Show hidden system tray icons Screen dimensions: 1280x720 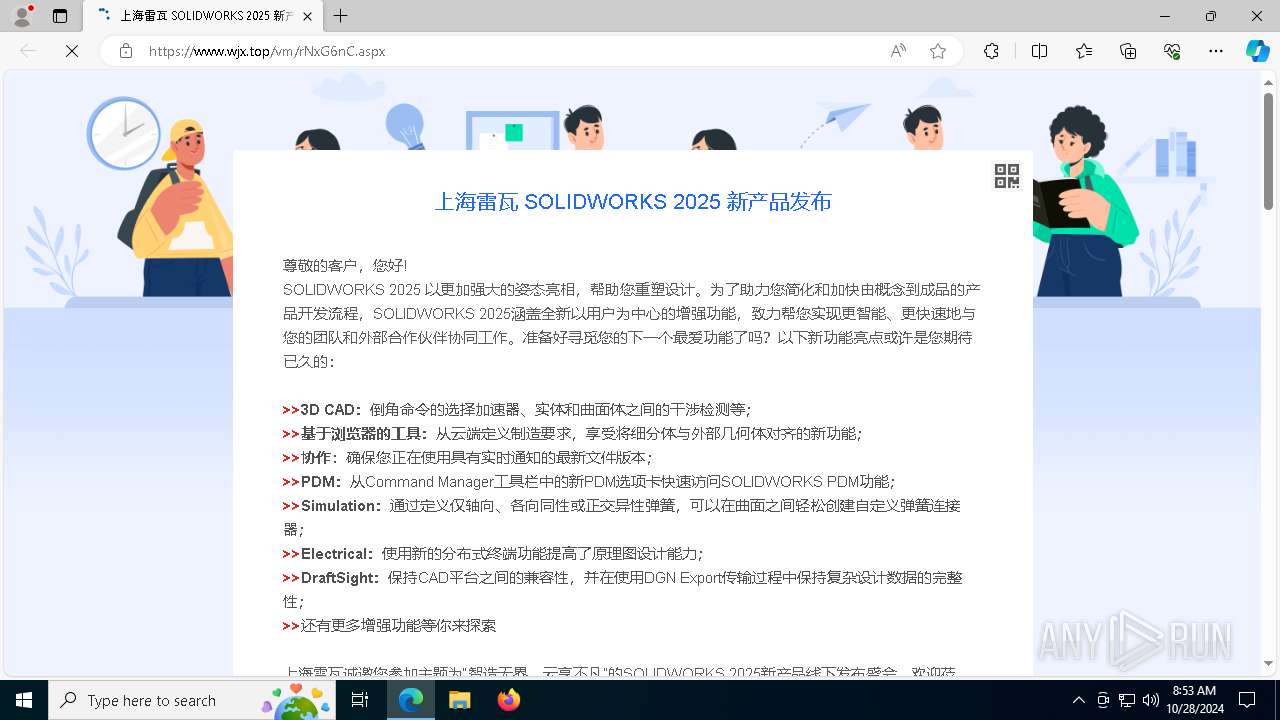click(x=1078, y=700)
